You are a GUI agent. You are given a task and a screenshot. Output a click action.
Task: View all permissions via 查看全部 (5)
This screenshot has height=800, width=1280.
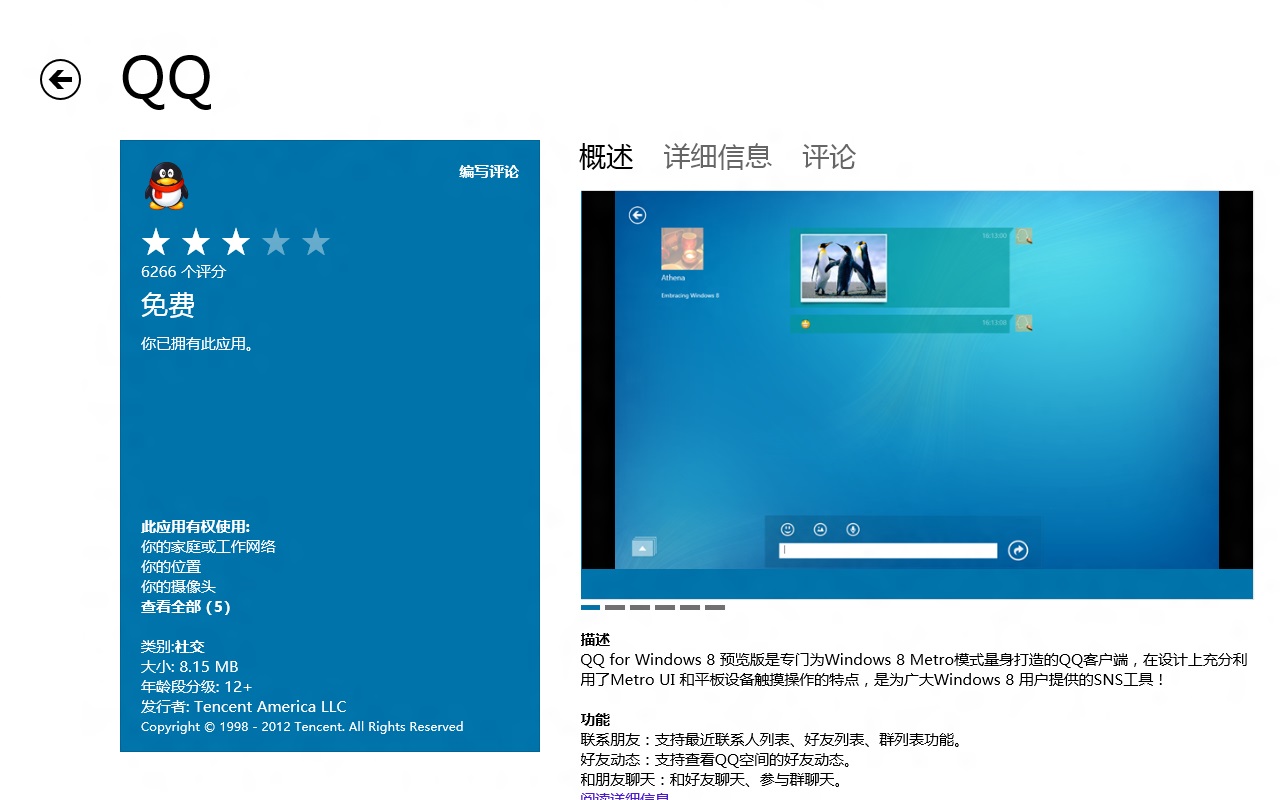(x=186, y=607)
